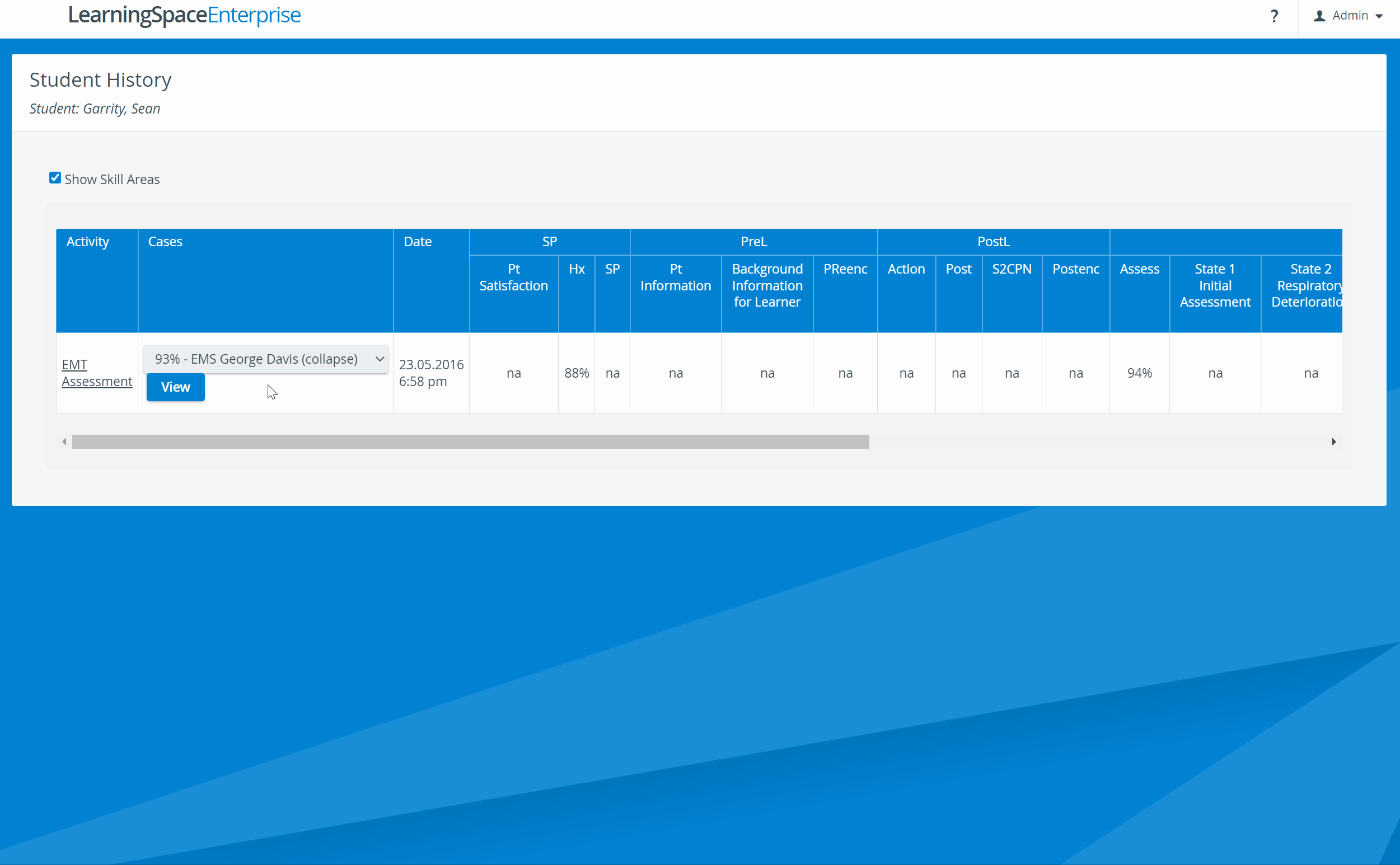The image size is (1400, 865).
Task: Click the 94% Assess score cell
Action: (1139, 373)
